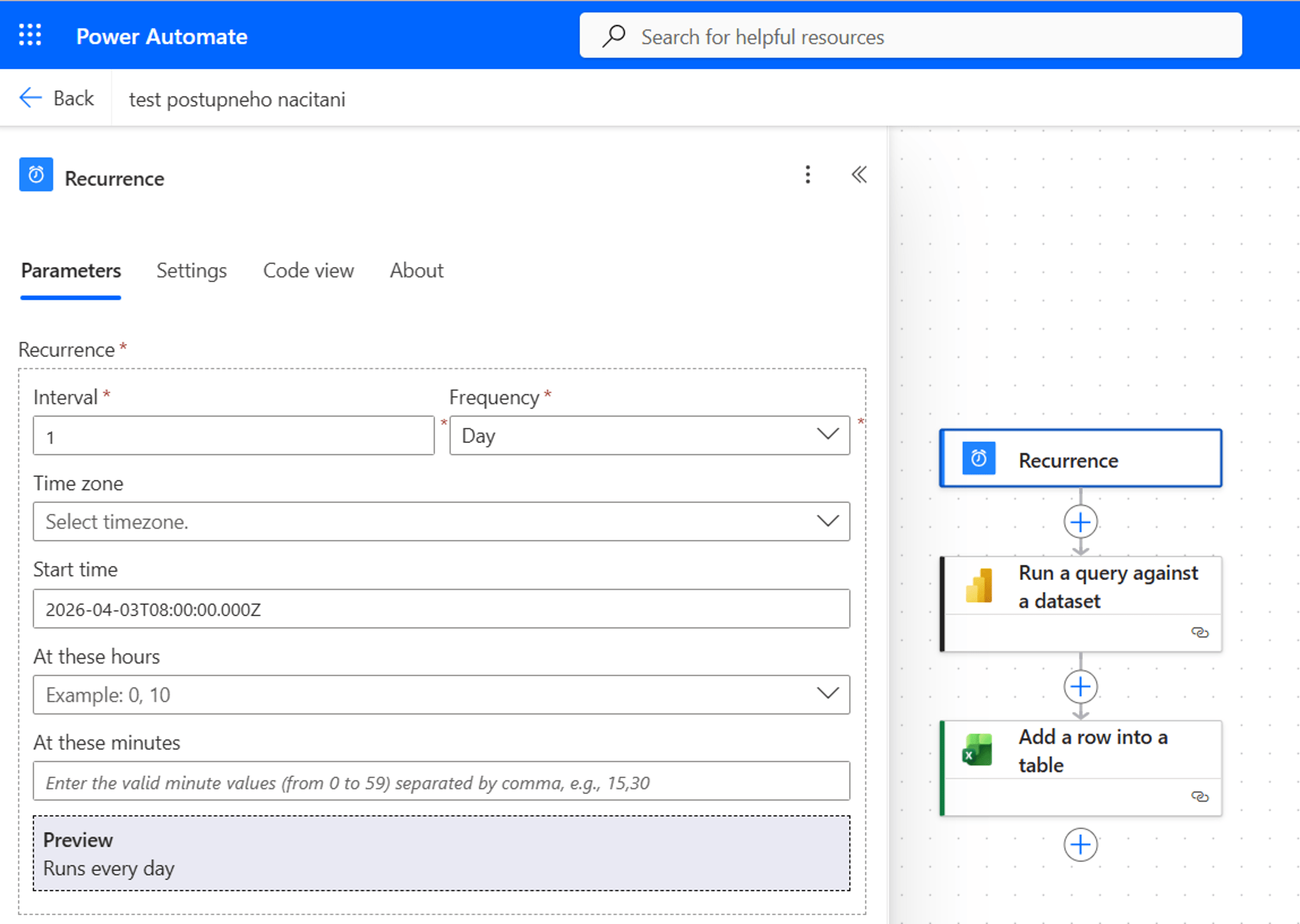This screenshot has width=1300, height=924.
Task: Insert step below Recurrence with plus button
Action: coord(1080,522)
